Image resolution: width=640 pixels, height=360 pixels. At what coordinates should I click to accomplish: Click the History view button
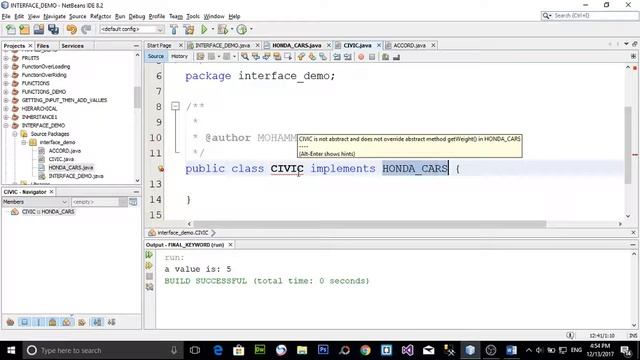[x=179, y=56]
